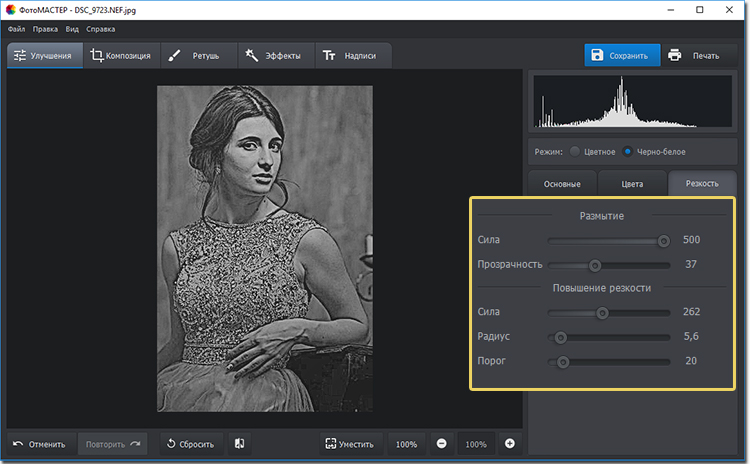The height and width of the screenshot is (464, 750).
Task: Click the Save floppy disk icon
Action: tap(597, 56)
